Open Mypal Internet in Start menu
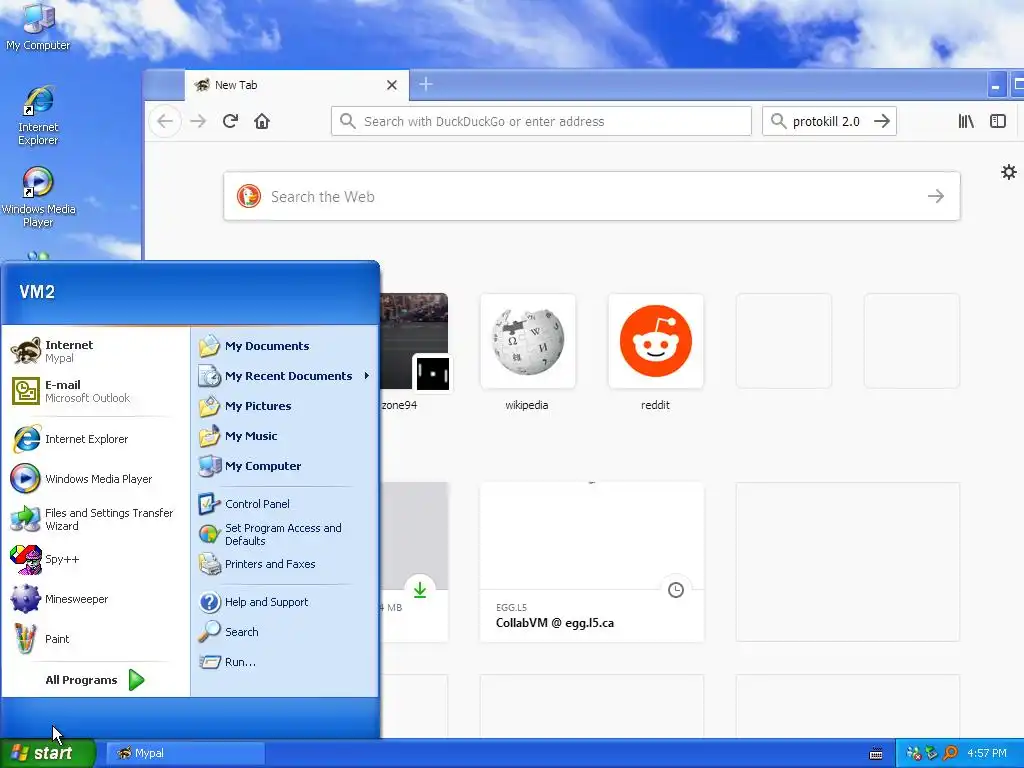This screenshot has height=768, width=1024. pos(95,351)
